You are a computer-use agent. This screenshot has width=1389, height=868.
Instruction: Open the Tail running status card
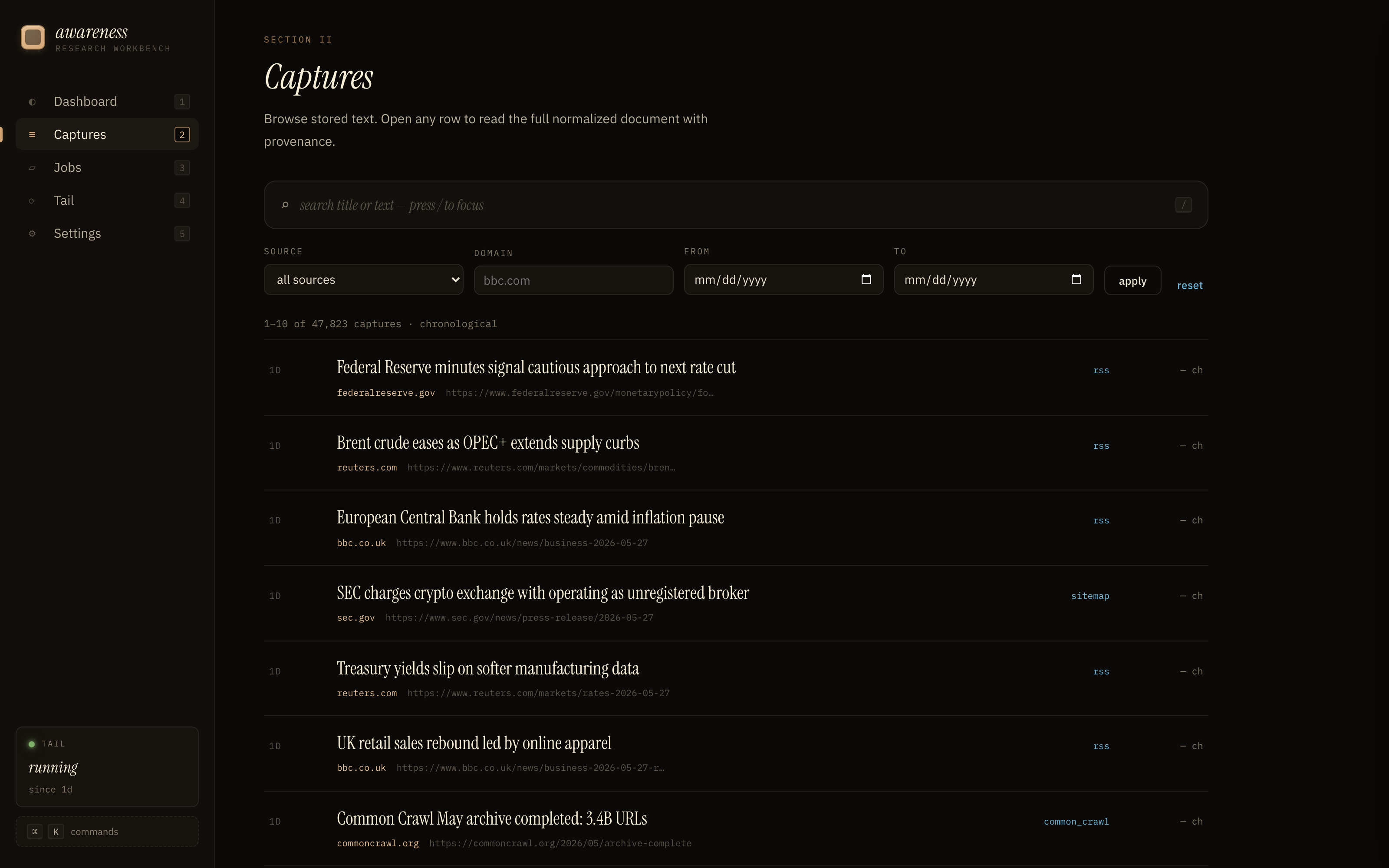tap(107, 767)
